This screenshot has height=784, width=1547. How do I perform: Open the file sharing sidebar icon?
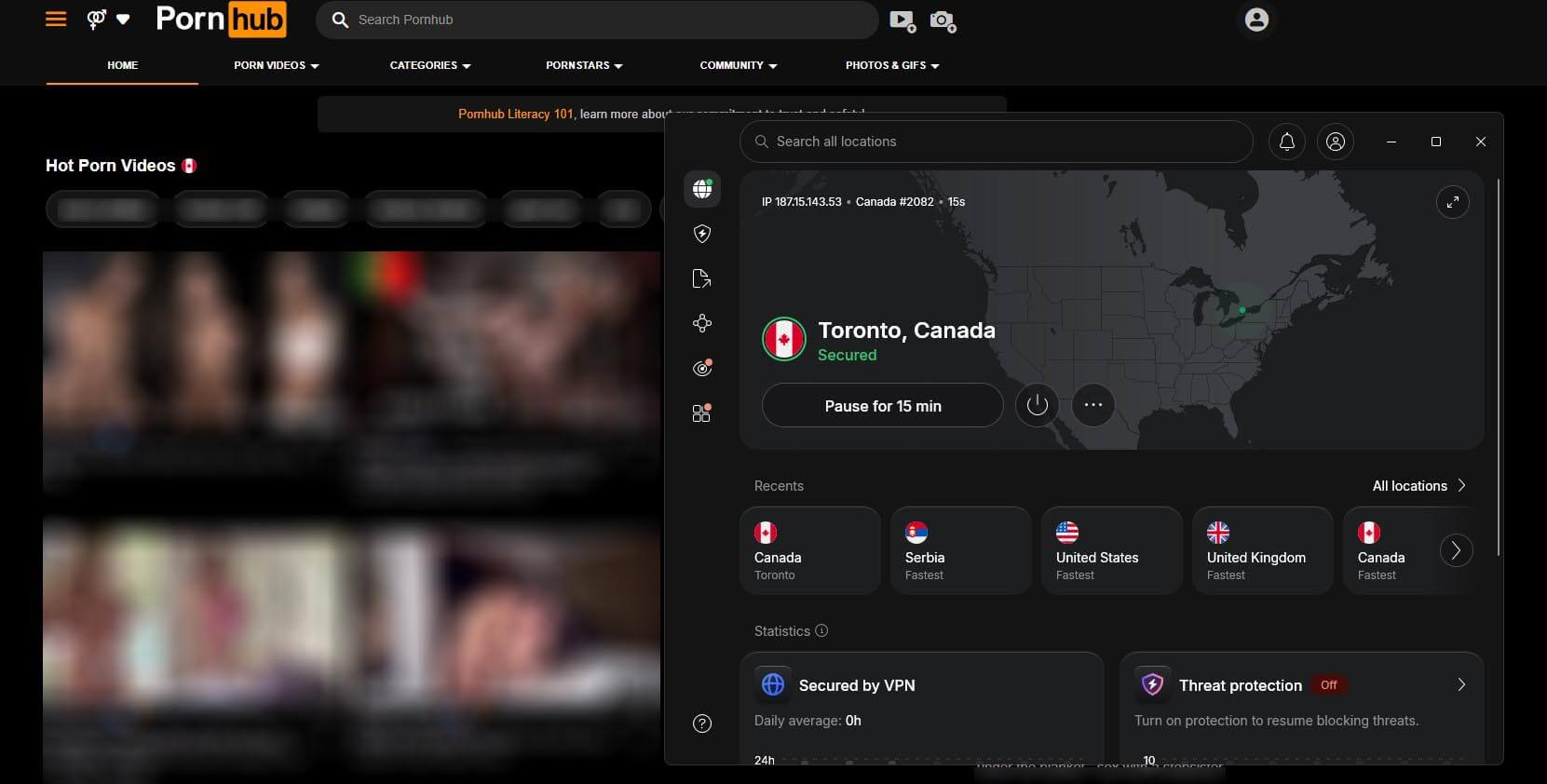[702, 278]
